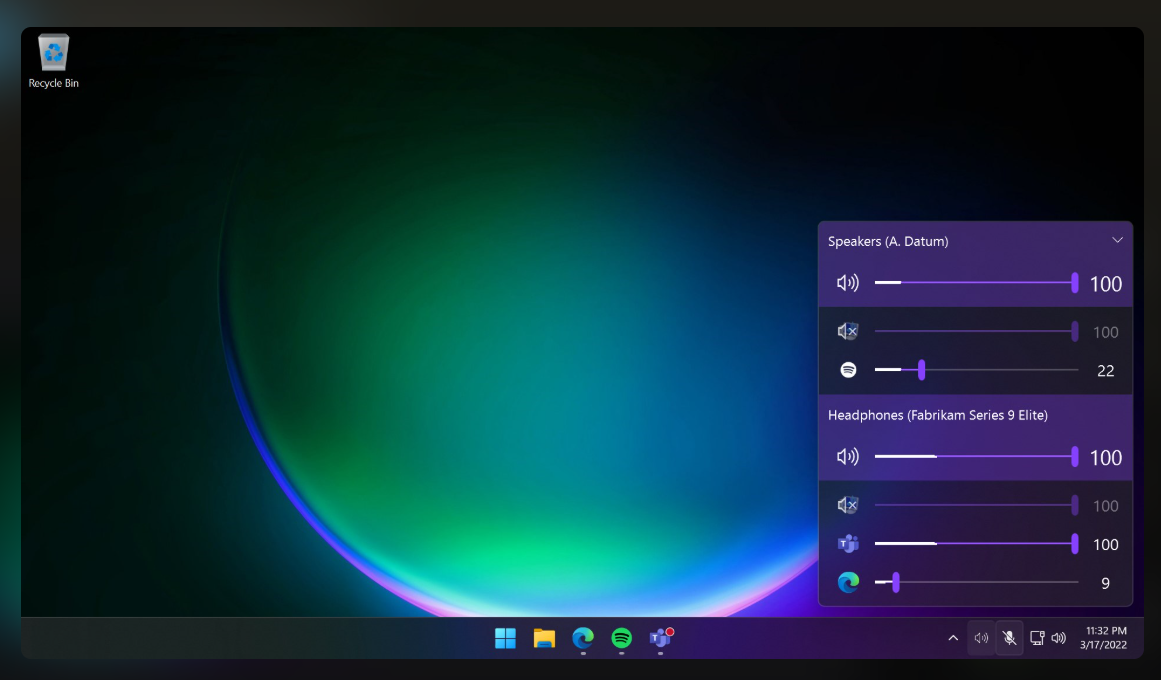Adjust the Edge volume slider at 9

pyautogui.click(x=976, y=582)
